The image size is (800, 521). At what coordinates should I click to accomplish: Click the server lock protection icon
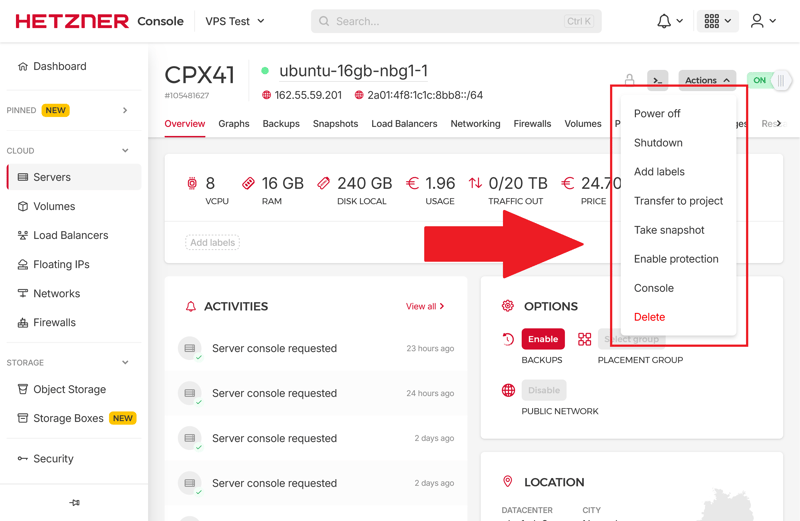pos(629,80)
